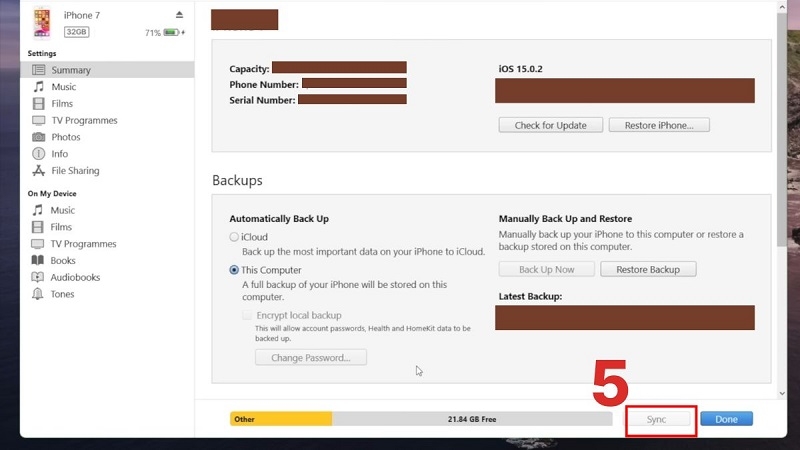Click the Photos camera icon in sidebar
Image resolution: width=800 pixels, height=450 pixels.
(39, 137)
